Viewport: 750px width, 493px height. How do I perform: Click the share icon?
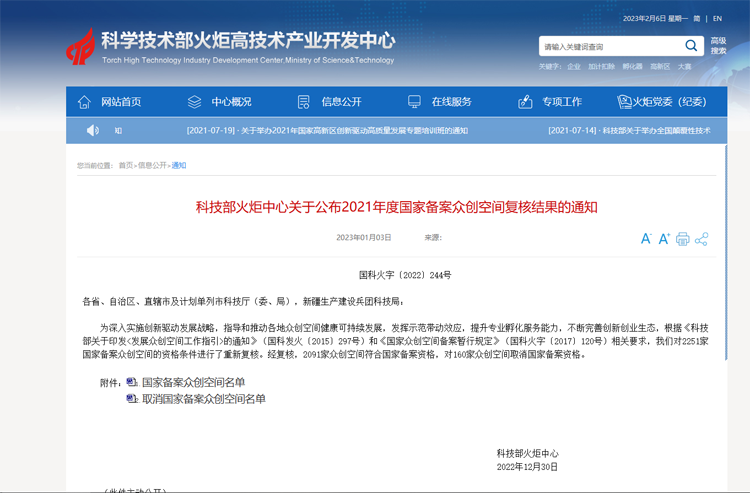point(701,239)
